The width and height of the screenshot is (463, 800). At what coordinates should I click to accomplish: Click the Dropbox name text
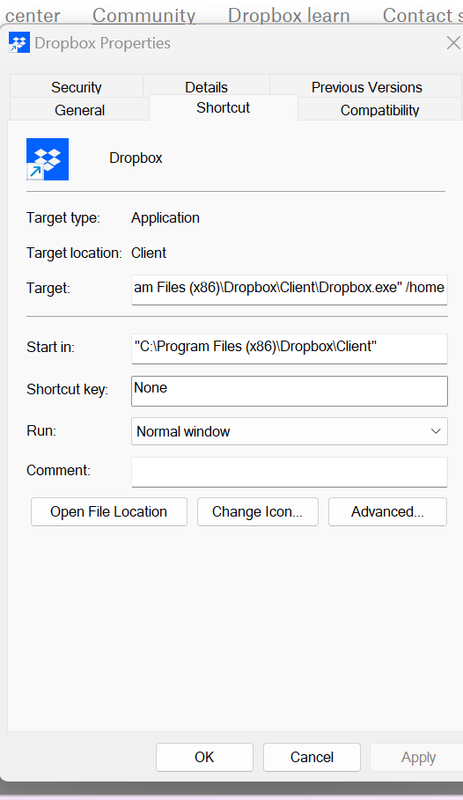[136, 158]
